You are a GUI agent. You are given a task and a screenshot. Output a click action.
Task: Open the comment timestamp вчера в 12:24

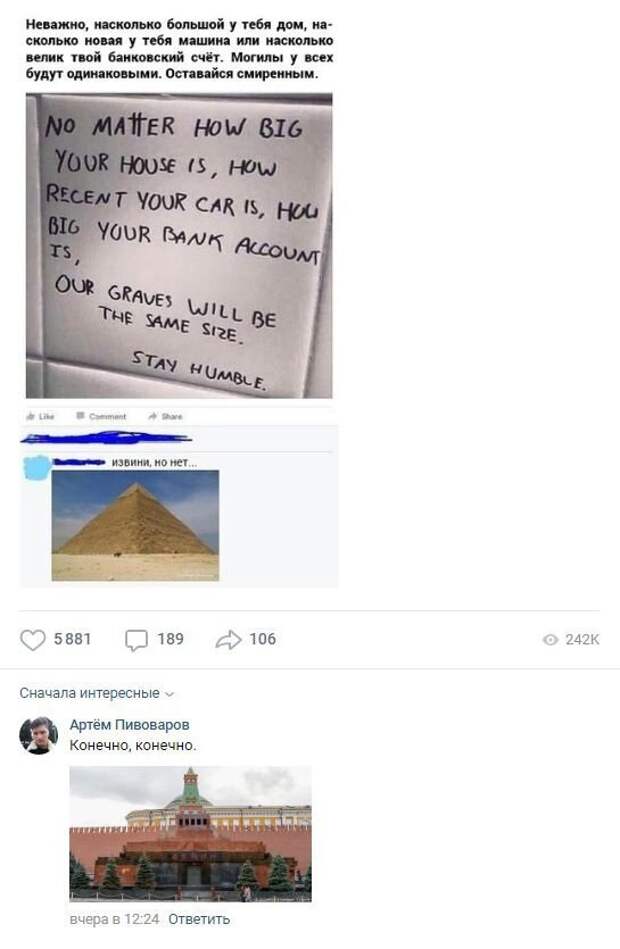(x=114, y=919)
